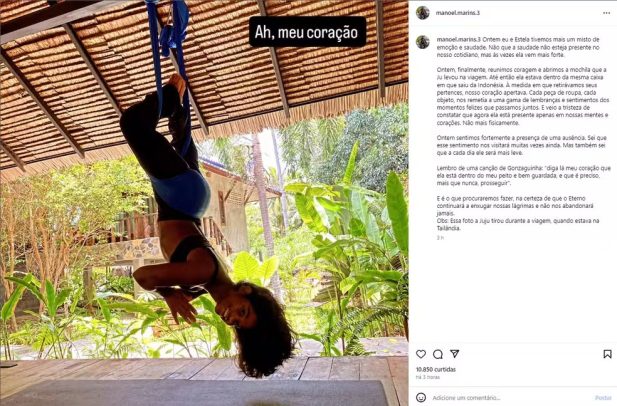Open manoel.marins.3 profile from the header
This screenshot has width=617, height=406.
coord(458,13)
